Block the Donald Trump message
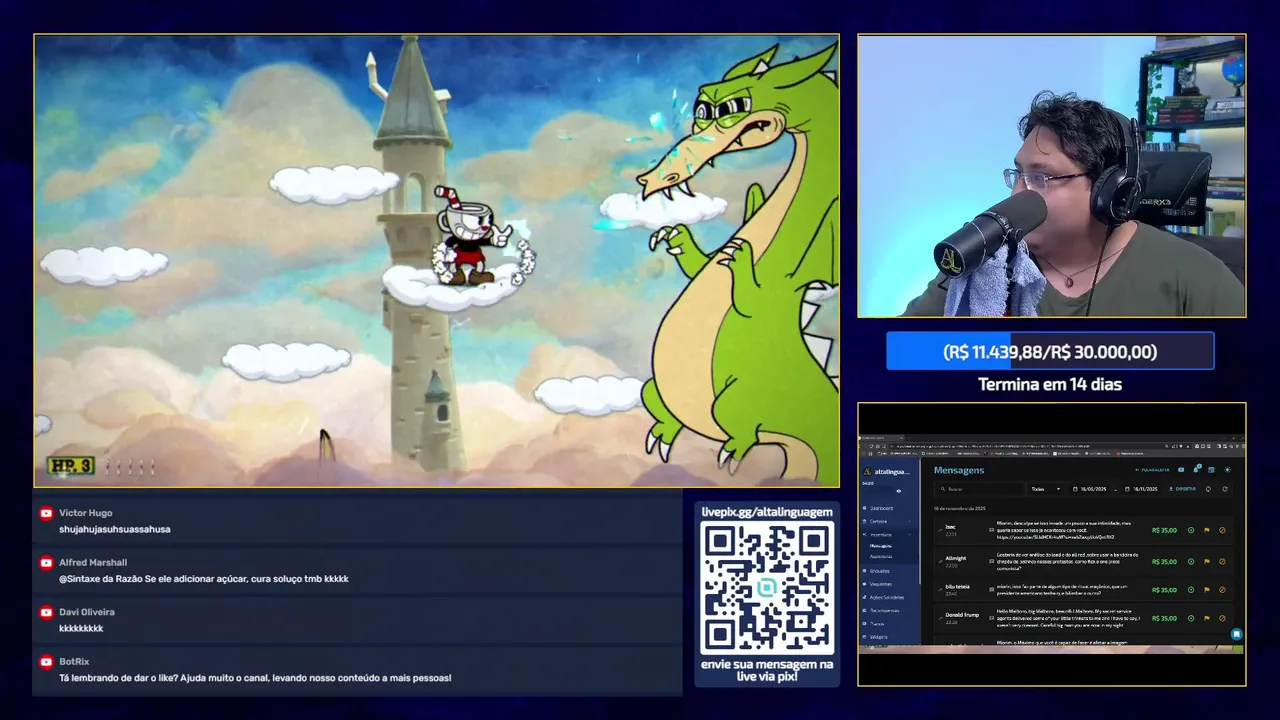This screenshot has height=720, width=1280. tap(1222, 618)
